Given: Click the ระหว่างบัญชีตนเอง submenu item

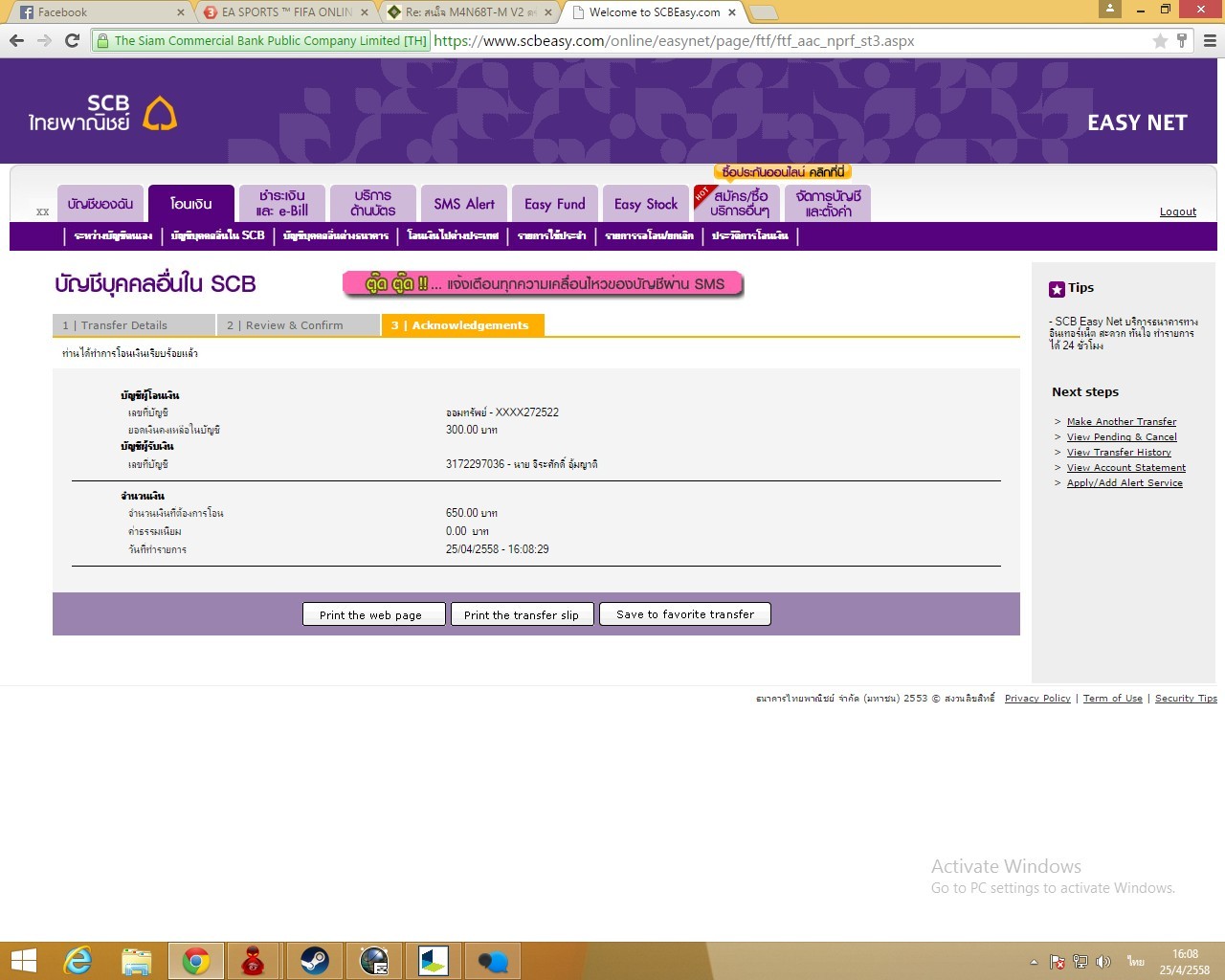Looking at the screenshot, I should [x=113, y=235].
